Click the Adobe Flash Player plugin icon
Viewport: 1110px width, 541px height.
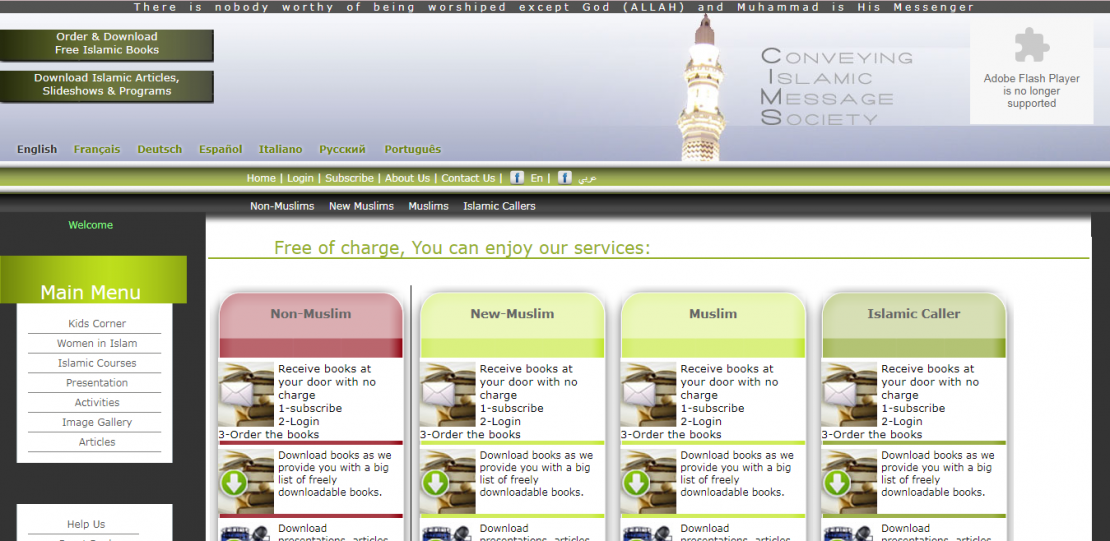(x=1031, y=45)
